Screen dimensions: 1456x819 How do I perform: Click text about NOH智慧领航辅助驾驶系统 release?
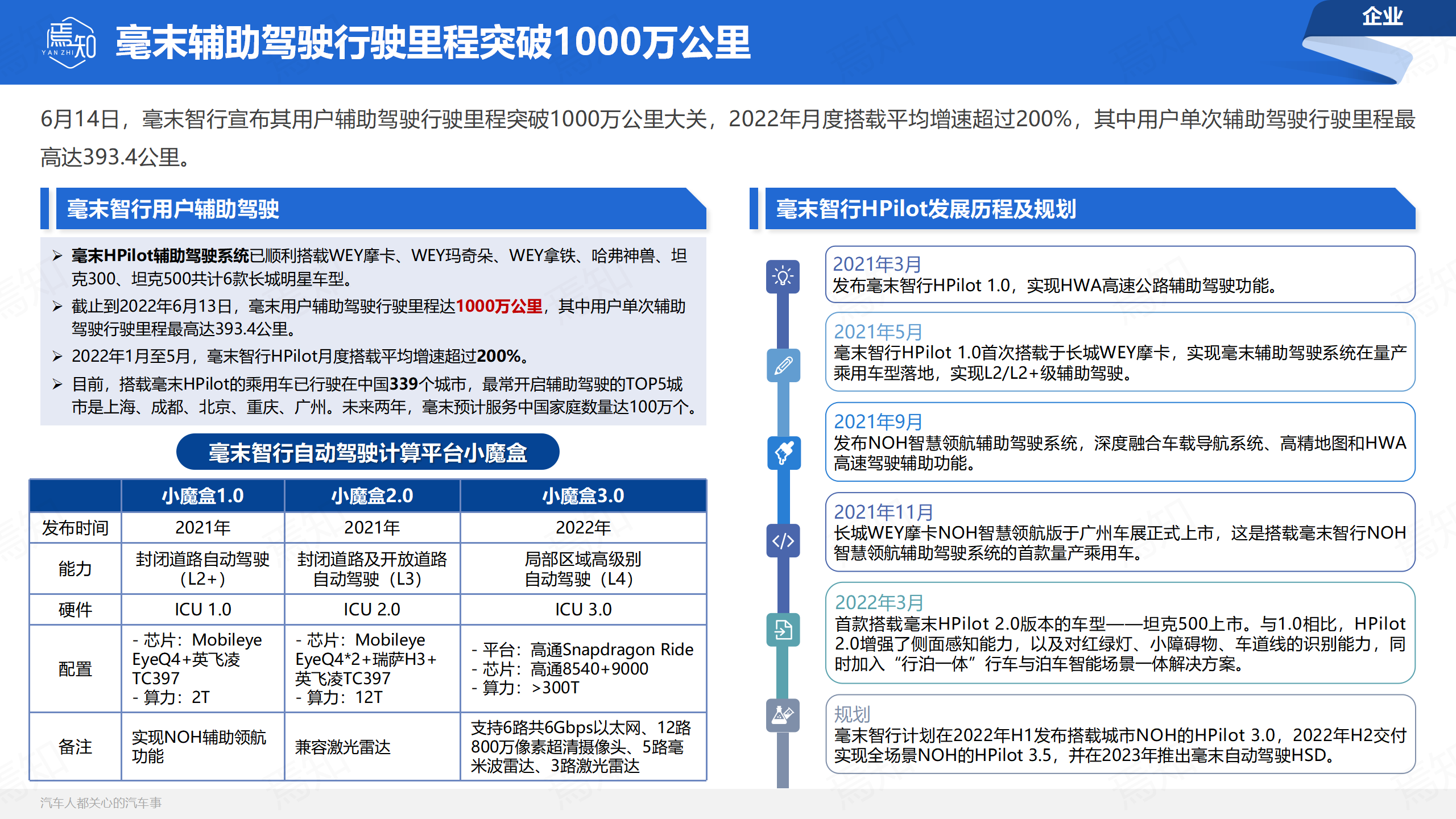(x=1119, y=453)
